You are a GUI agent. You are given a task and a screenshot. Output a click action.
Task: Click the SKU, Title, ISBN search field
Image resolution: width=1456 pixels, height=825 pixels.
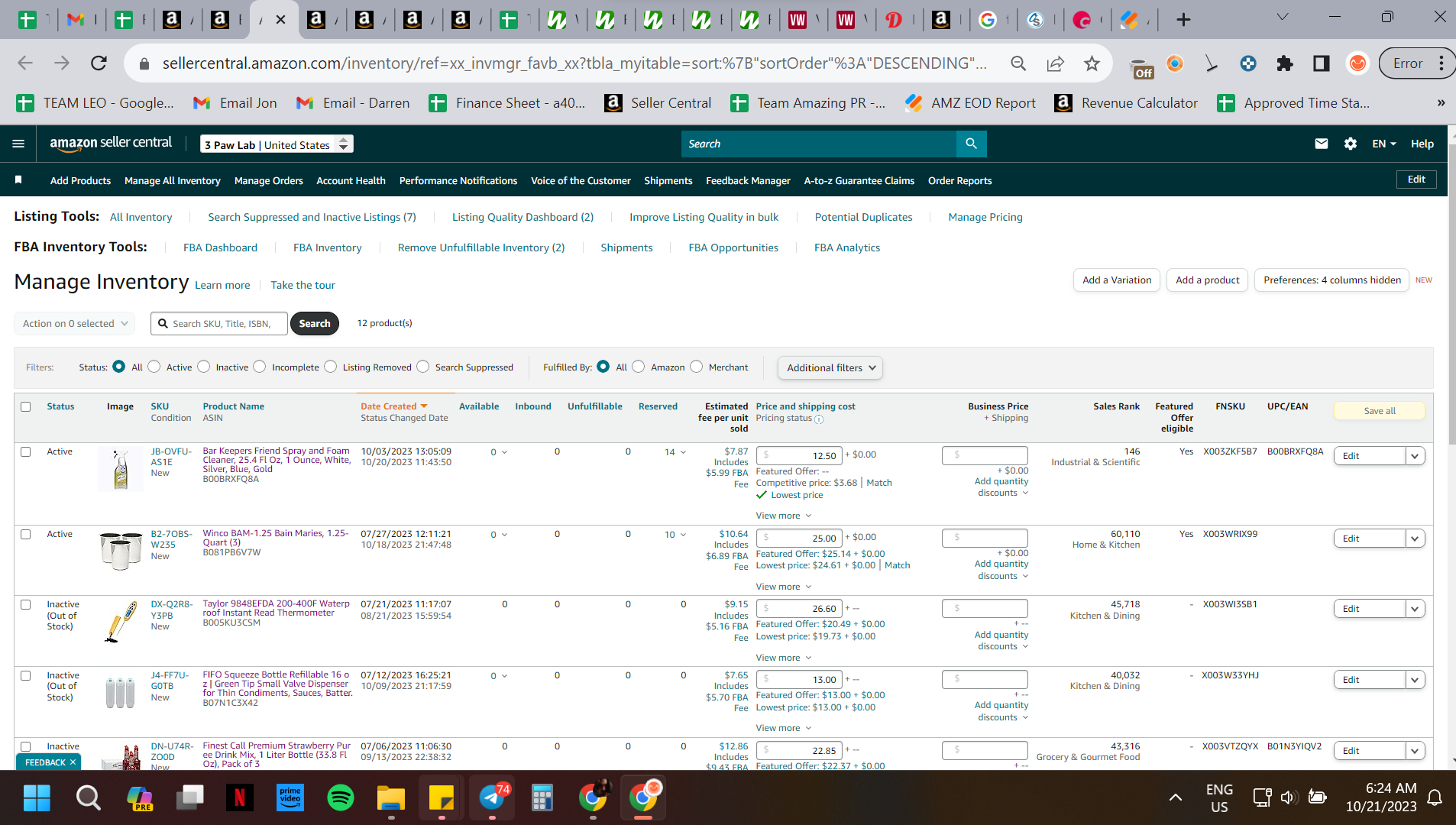click(219, 324)
